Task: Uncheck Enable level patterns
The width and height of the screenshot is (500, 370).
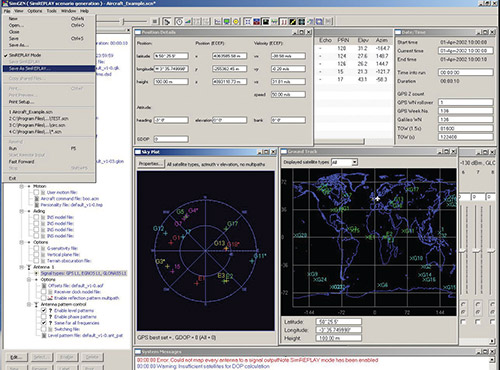Action: [44, 311]
